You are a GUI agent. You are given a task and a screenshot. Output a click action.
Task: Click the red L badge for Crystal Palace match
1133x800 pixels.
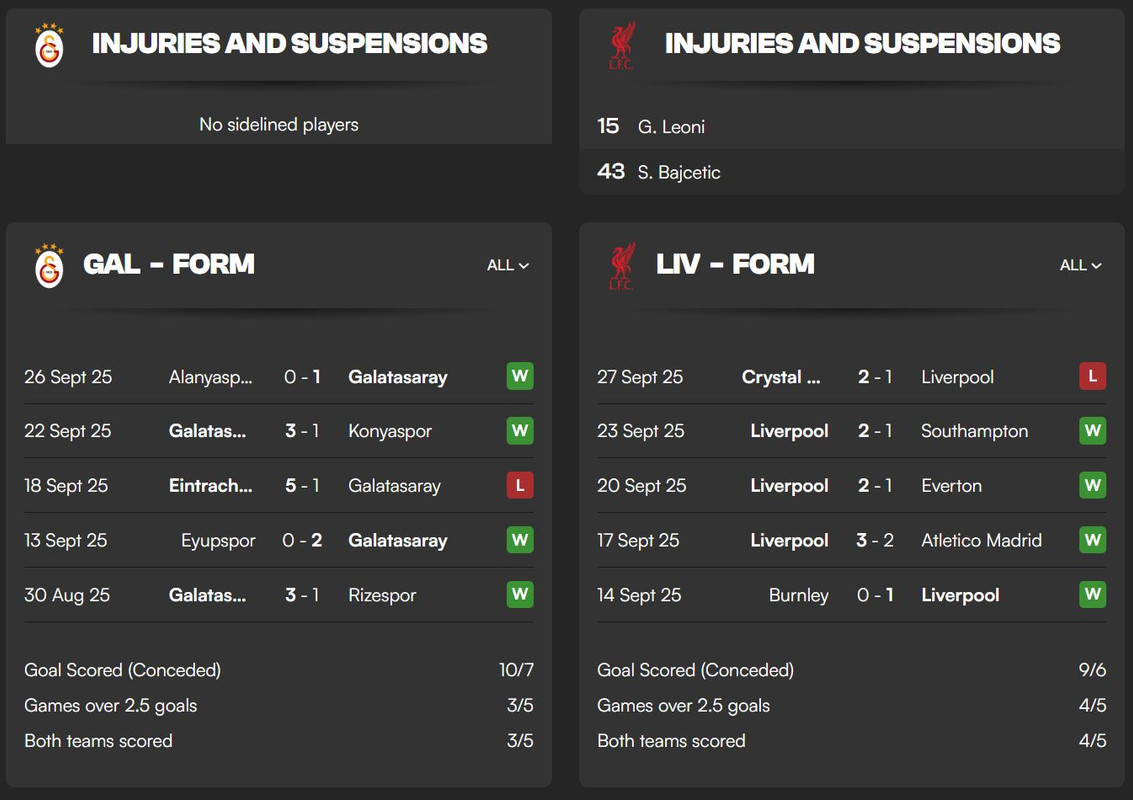pos(1092,377)
